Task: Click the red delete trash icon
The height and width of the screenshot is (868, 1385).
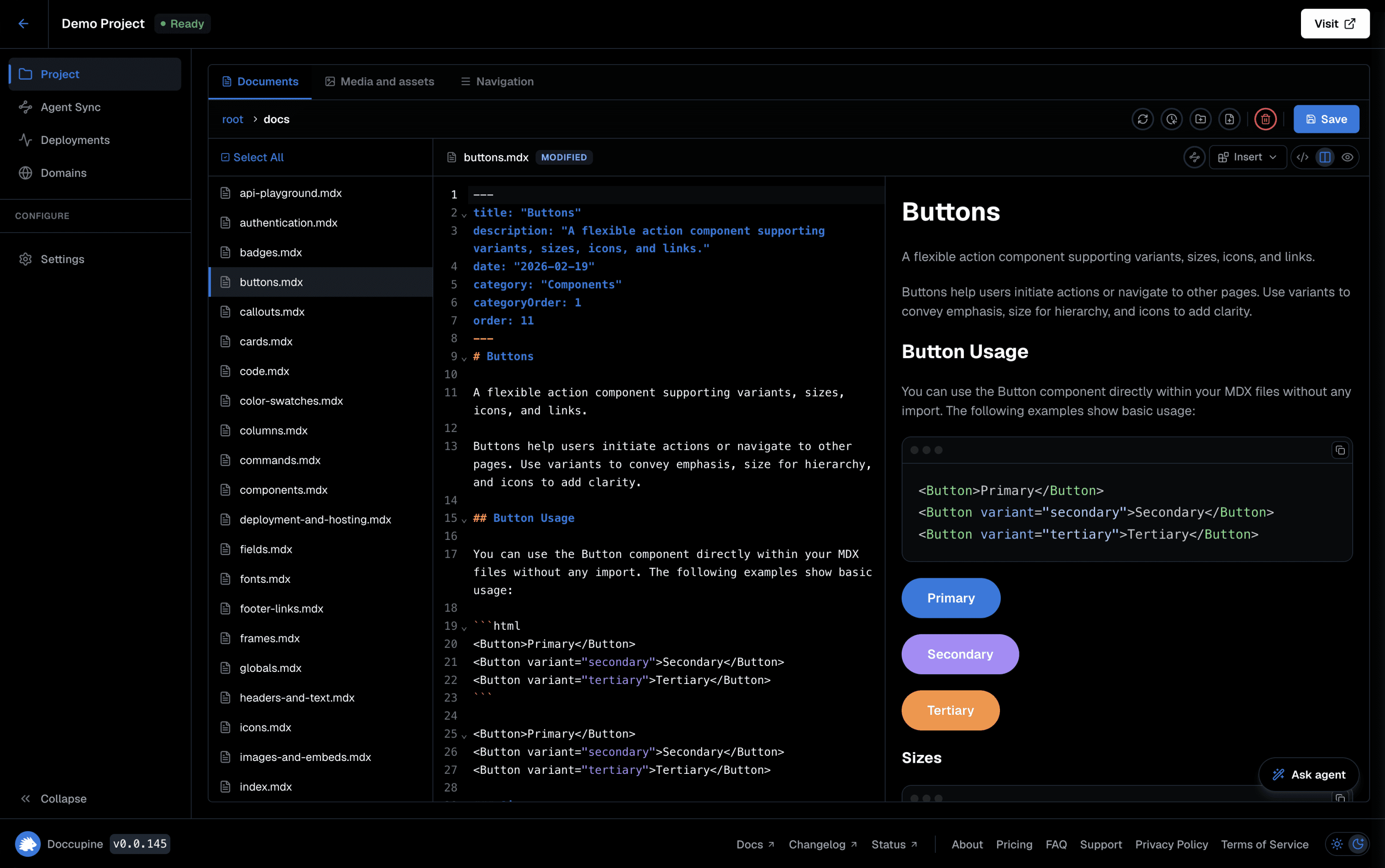Action: 1265,120
